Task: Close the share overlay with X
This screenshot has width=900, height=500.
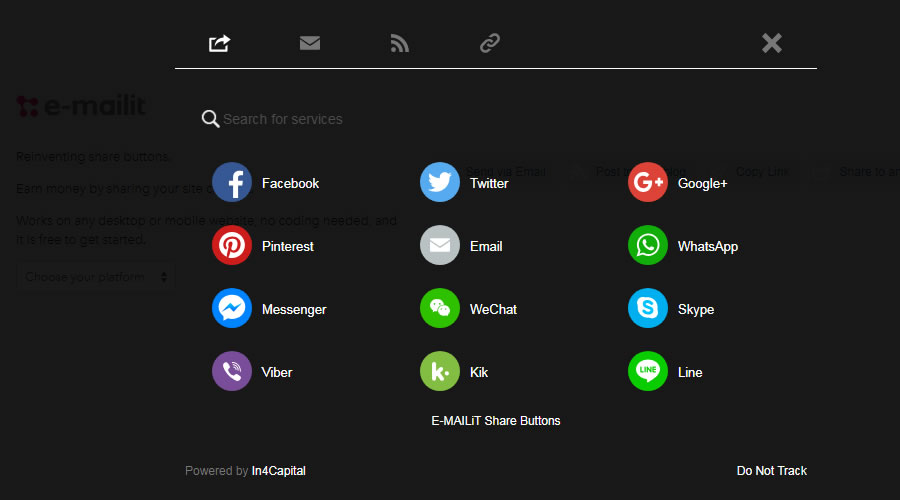Action: [x=771, y=43]
